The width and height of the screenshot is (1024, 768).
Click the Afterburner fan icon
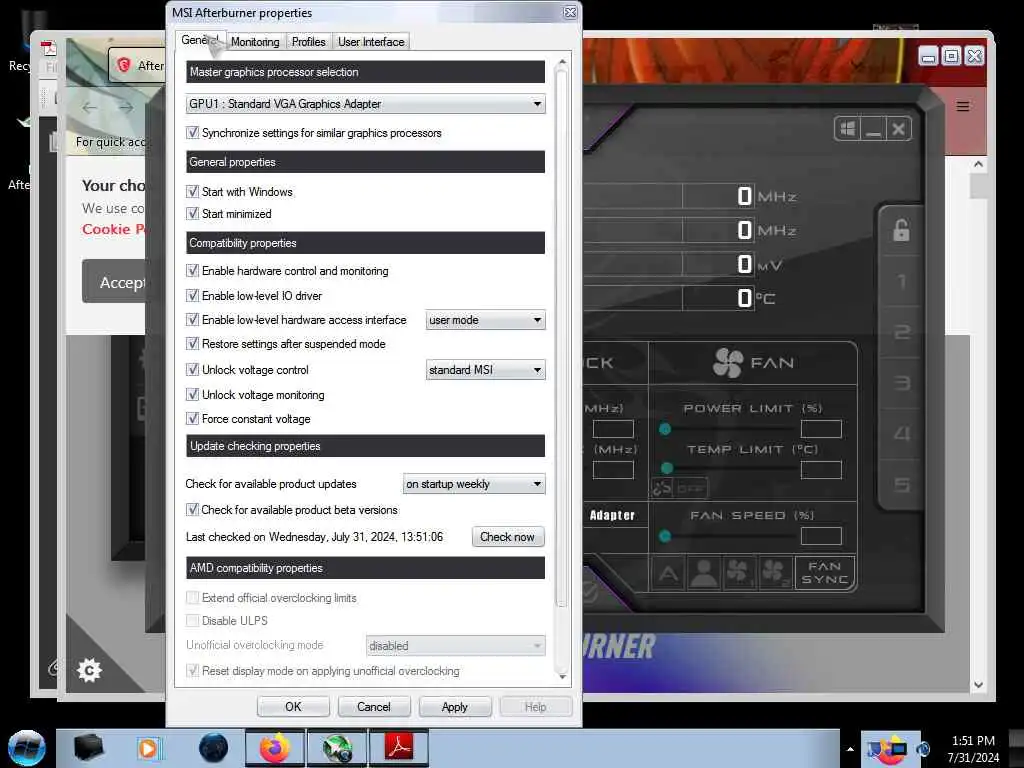(728, 362)
